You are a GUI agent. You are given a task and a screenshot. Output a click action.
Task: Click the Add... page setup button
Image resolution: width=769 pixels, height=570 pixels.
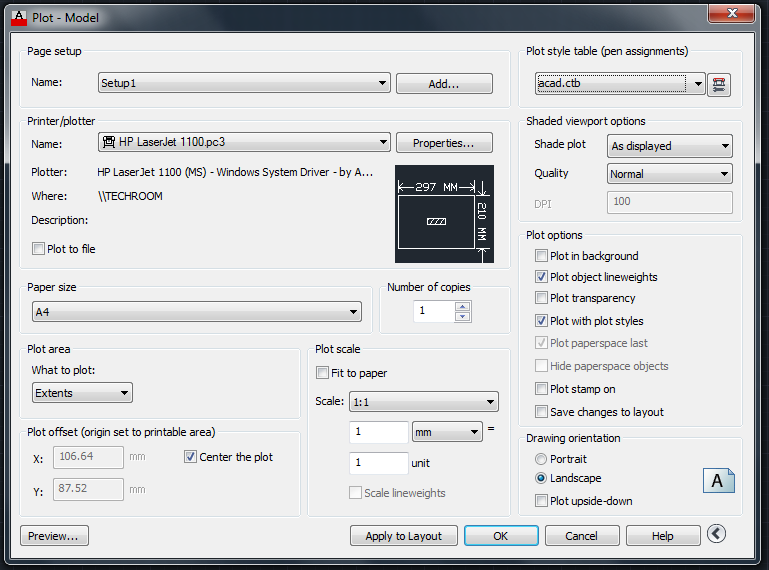click(444, 83)
